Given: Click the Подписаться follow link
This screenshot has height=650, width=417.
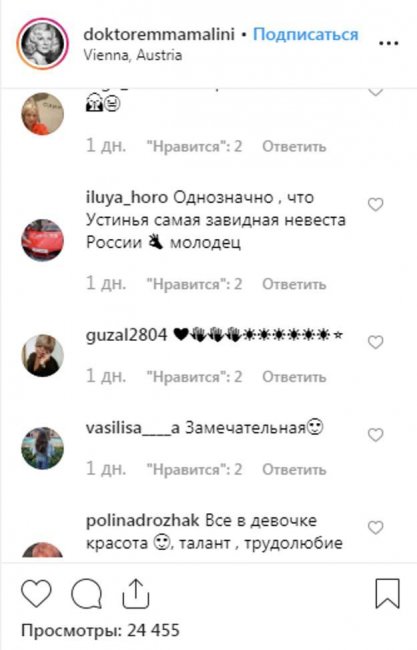Looking at the screenshot, I should point(305,34).
